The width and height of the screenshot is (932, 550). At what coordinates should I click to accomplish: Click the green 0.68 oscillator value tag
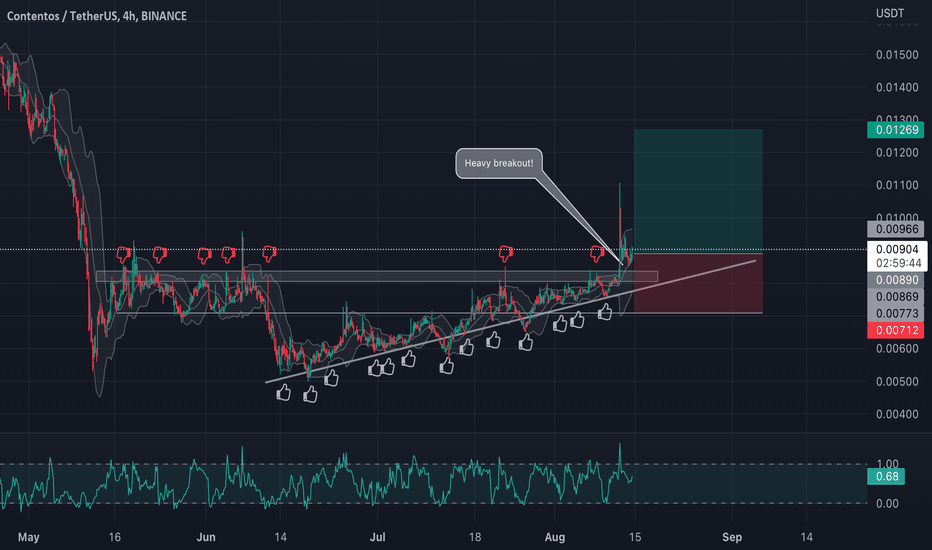pyautogui.click(x=886, y=476)
